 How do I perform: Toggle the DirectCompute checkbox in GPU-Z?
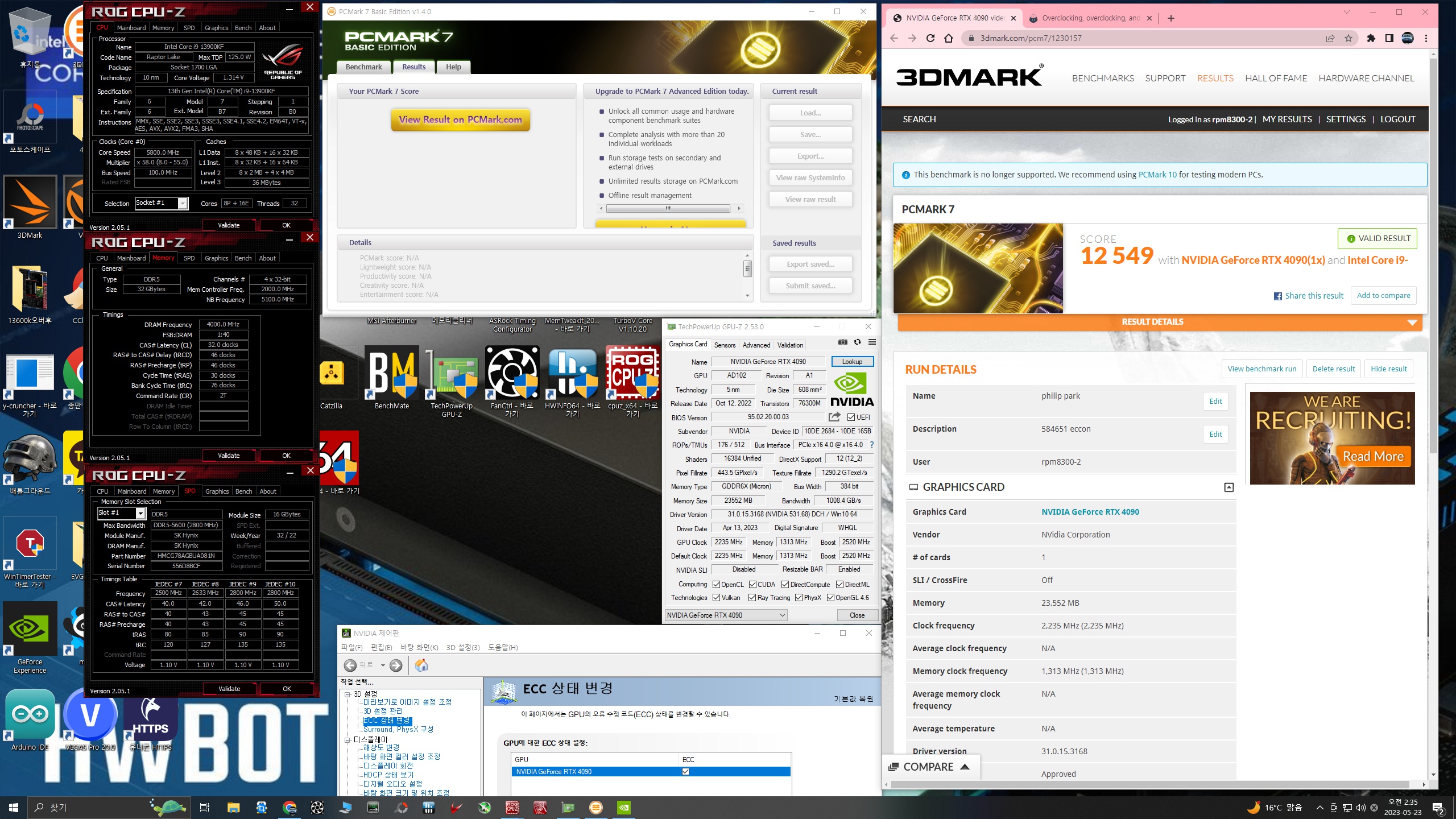point(785,584)
